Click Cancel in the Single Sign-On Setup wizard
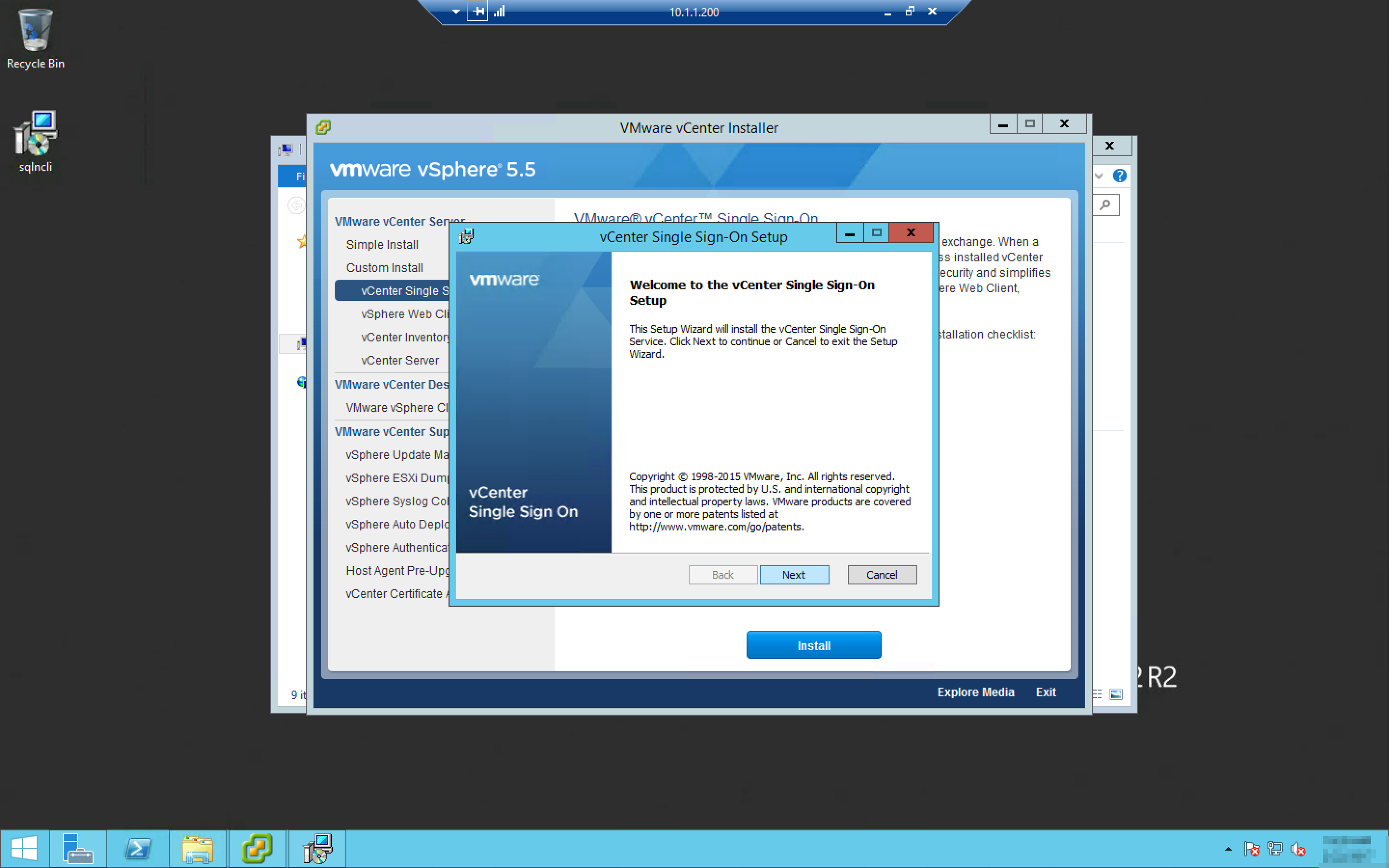1389x868 pixels. pyautogui.click(x=881, y=575)
